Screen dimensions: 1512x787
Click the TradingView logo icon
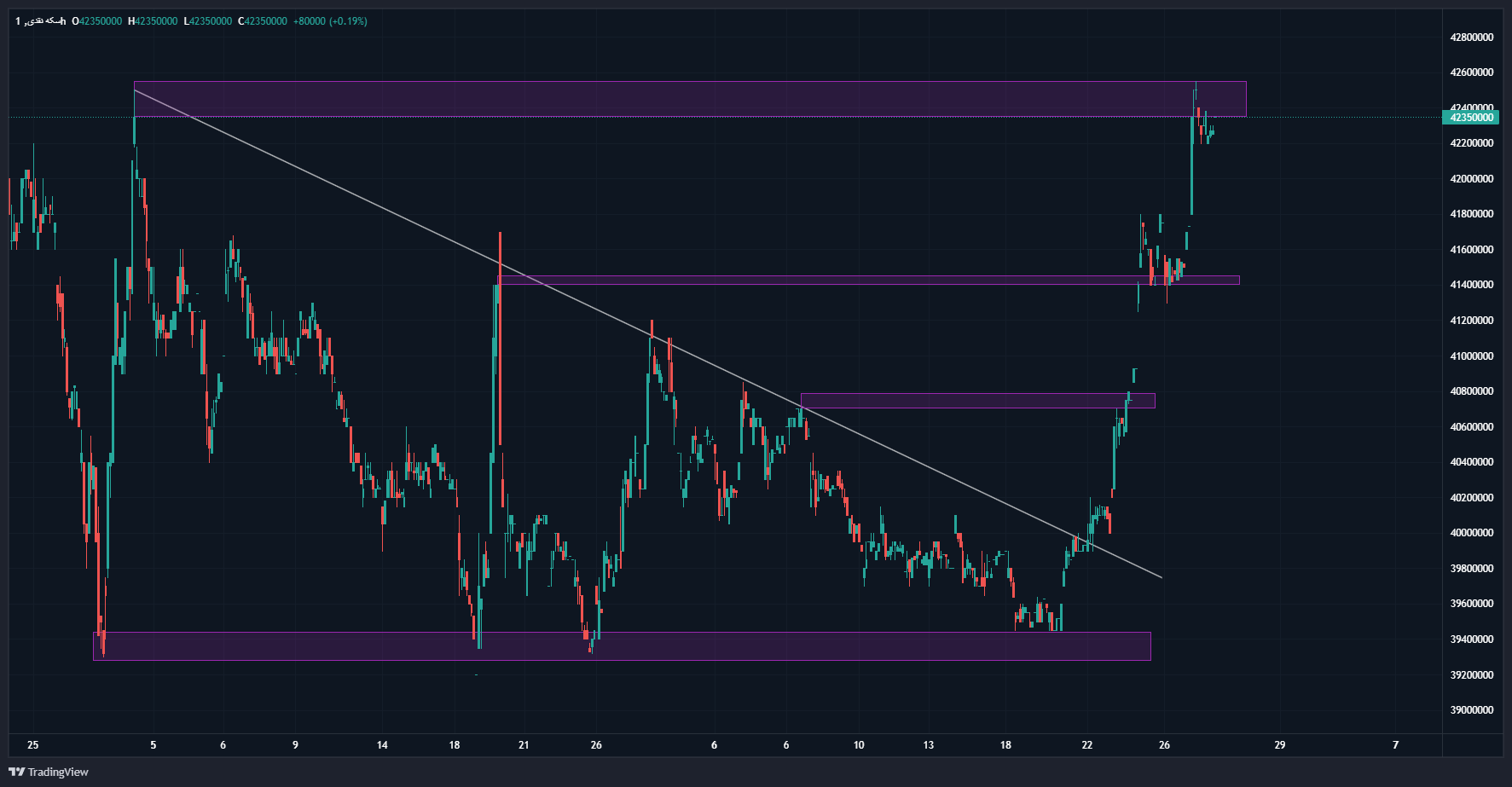coord(16,772)
